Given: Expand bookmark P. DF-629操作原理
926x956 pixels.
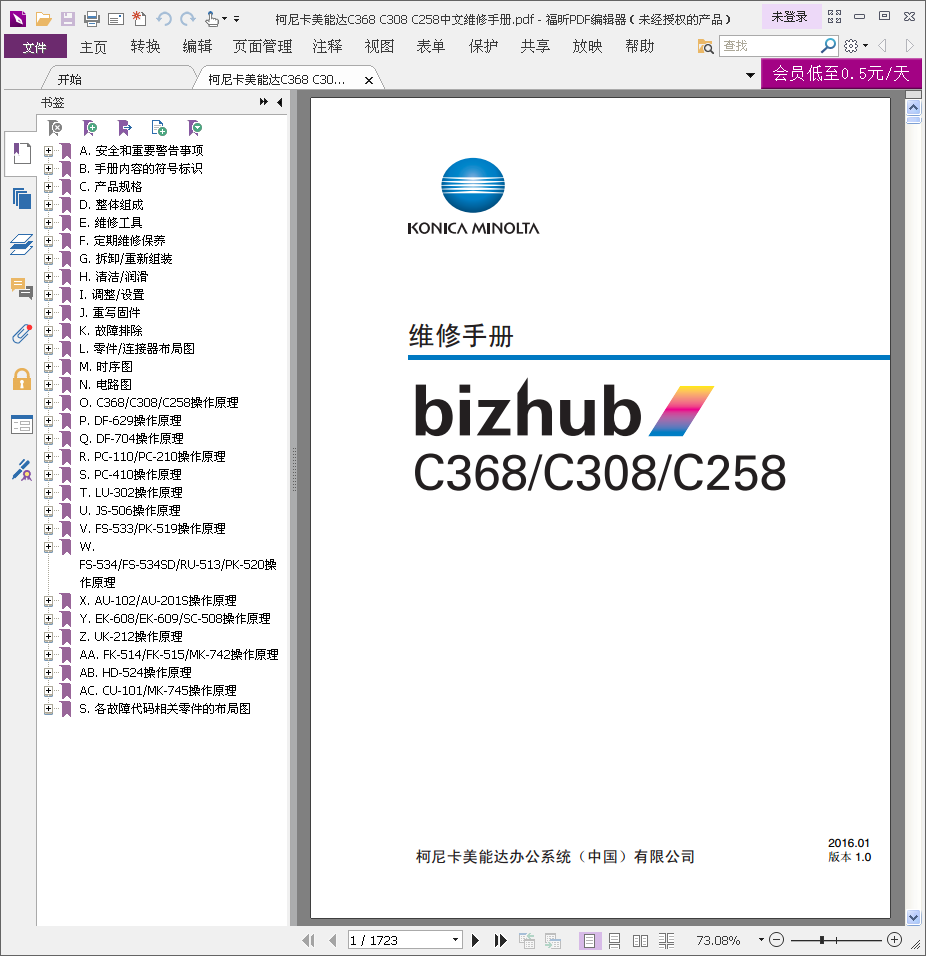Looking at the screenshot, I should click(49, 421).
